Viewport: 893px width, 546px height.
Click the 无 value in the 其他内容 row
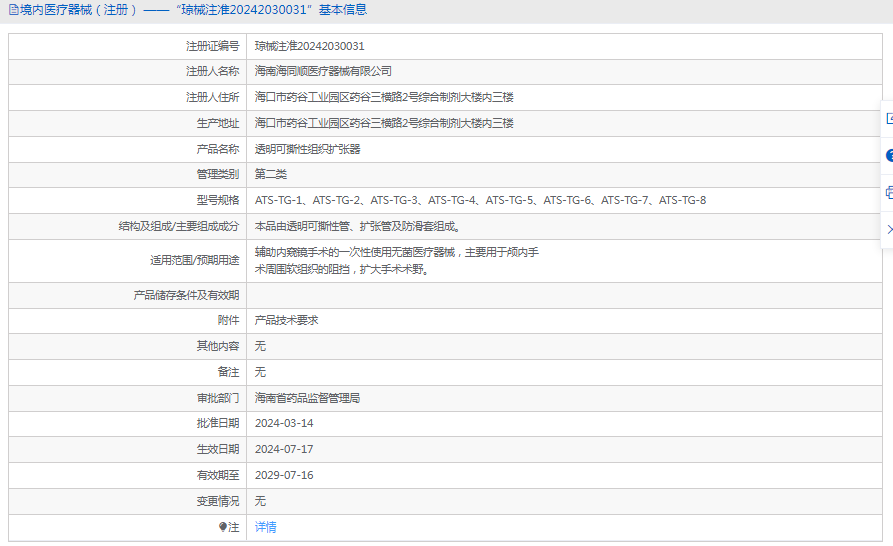pos(260,346)
